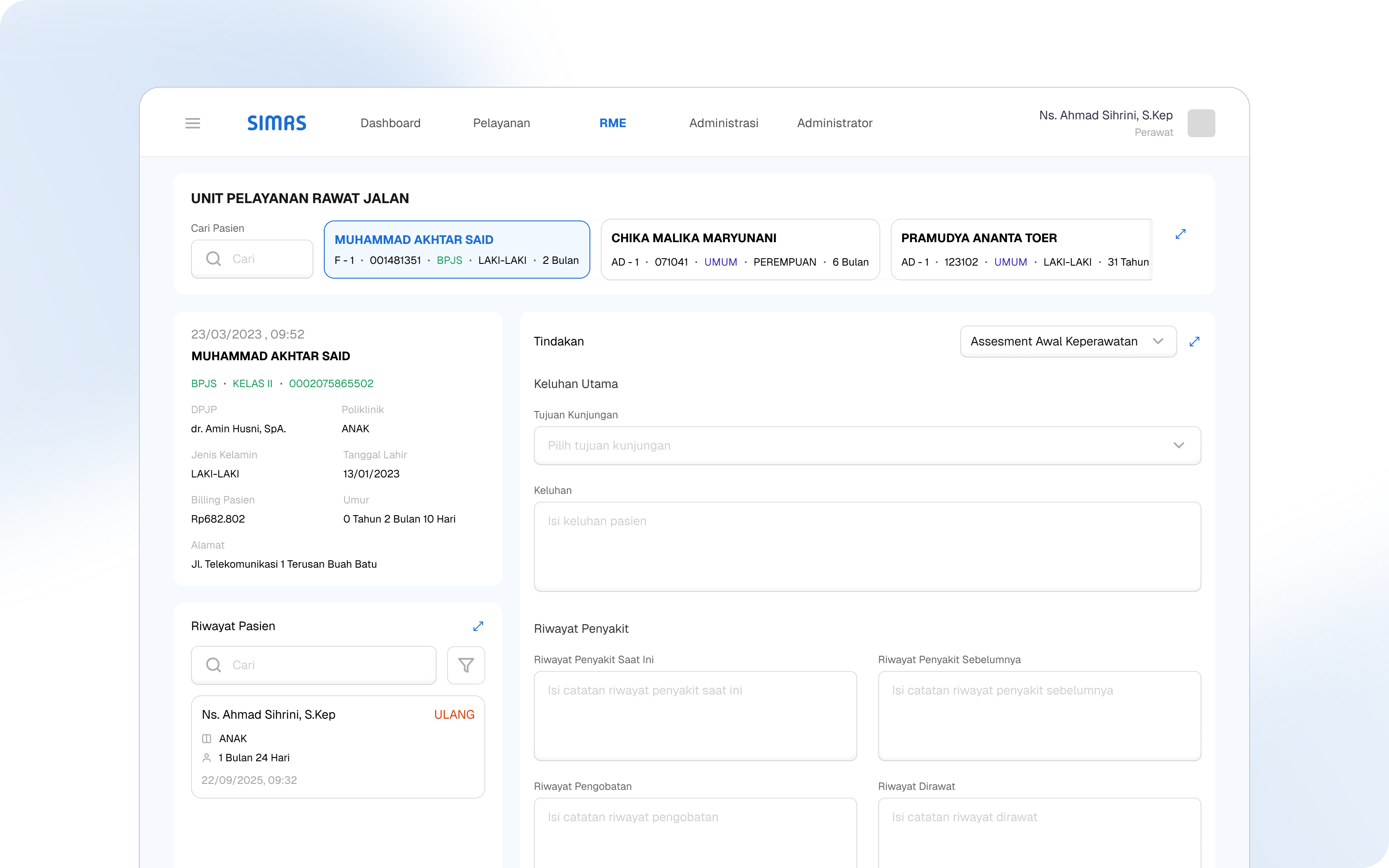
Task: Click the history date 22/09/2025, 09:32
Action: pyautogui.click(x=249, y=780)
